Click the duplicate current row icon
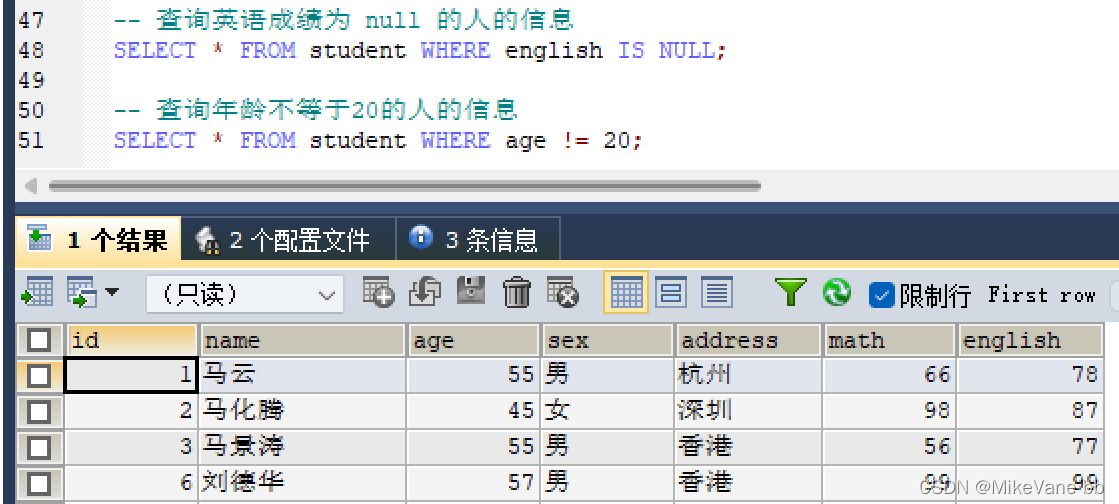The height and width of the screenshot is (504, 1119). click(425, 292)
